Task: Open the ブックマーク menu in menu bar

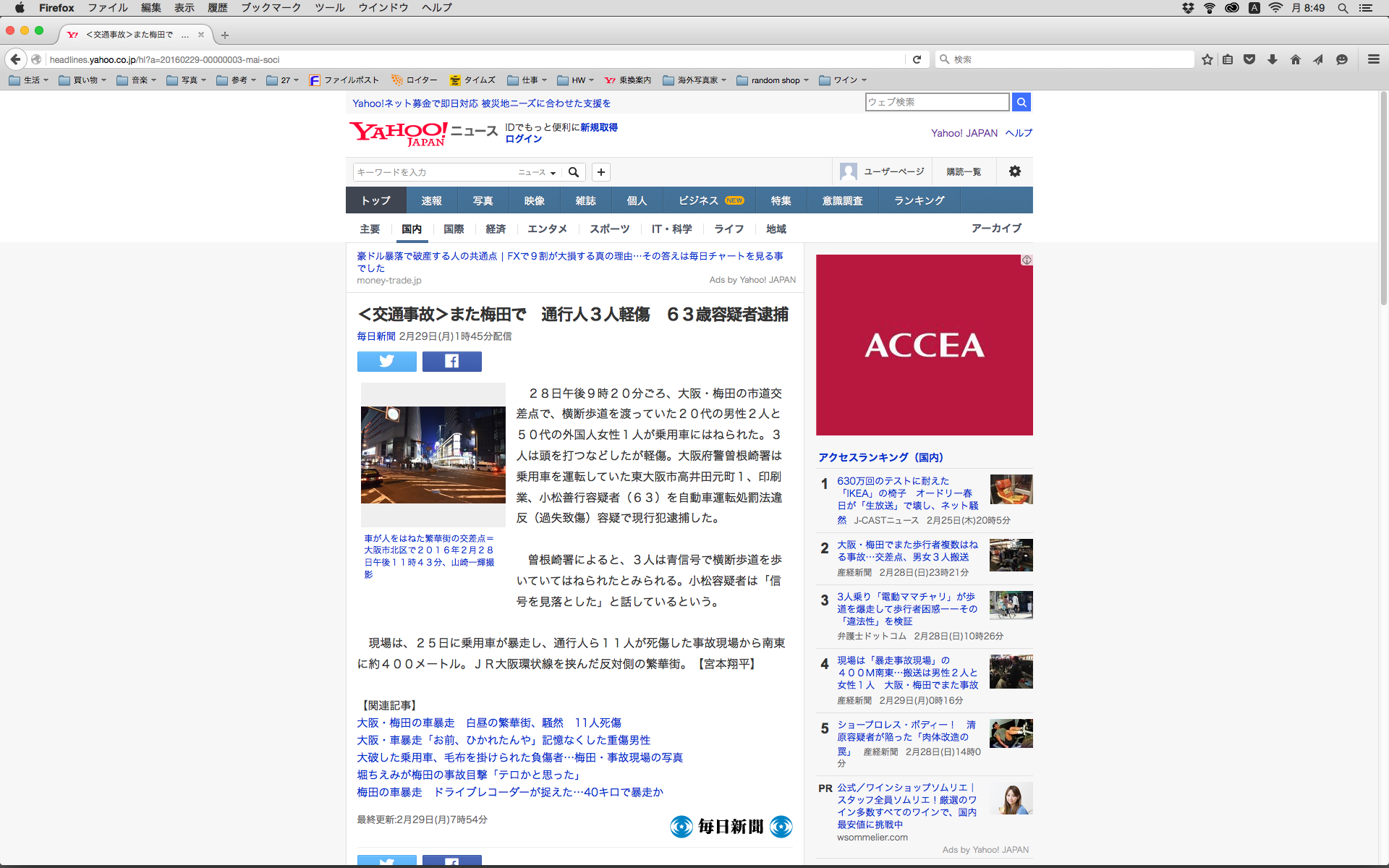Action: [x=271, y=8]
